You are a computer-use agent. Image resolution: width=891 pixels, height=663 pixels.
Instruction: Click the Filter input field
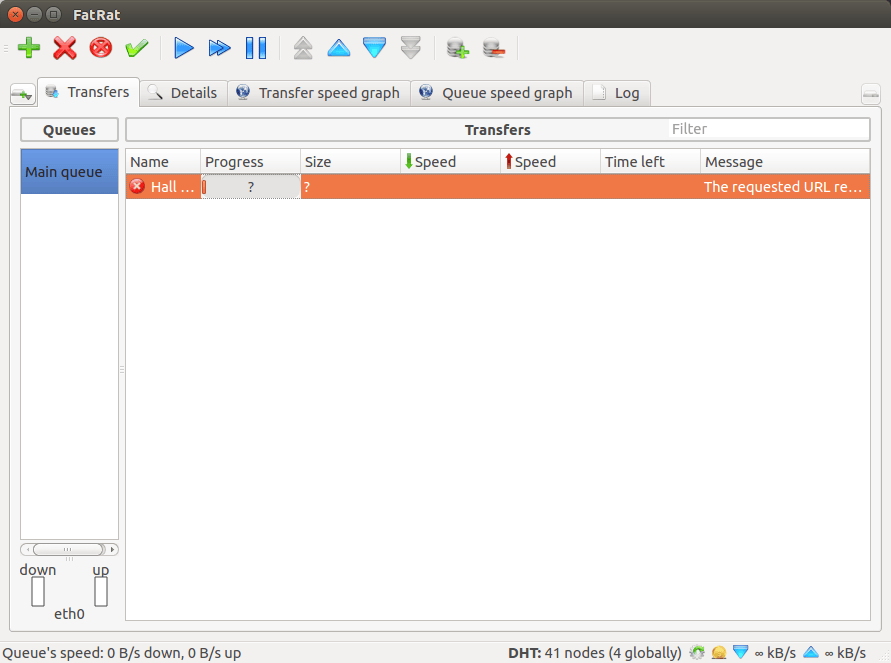click(x=769, y=129)
